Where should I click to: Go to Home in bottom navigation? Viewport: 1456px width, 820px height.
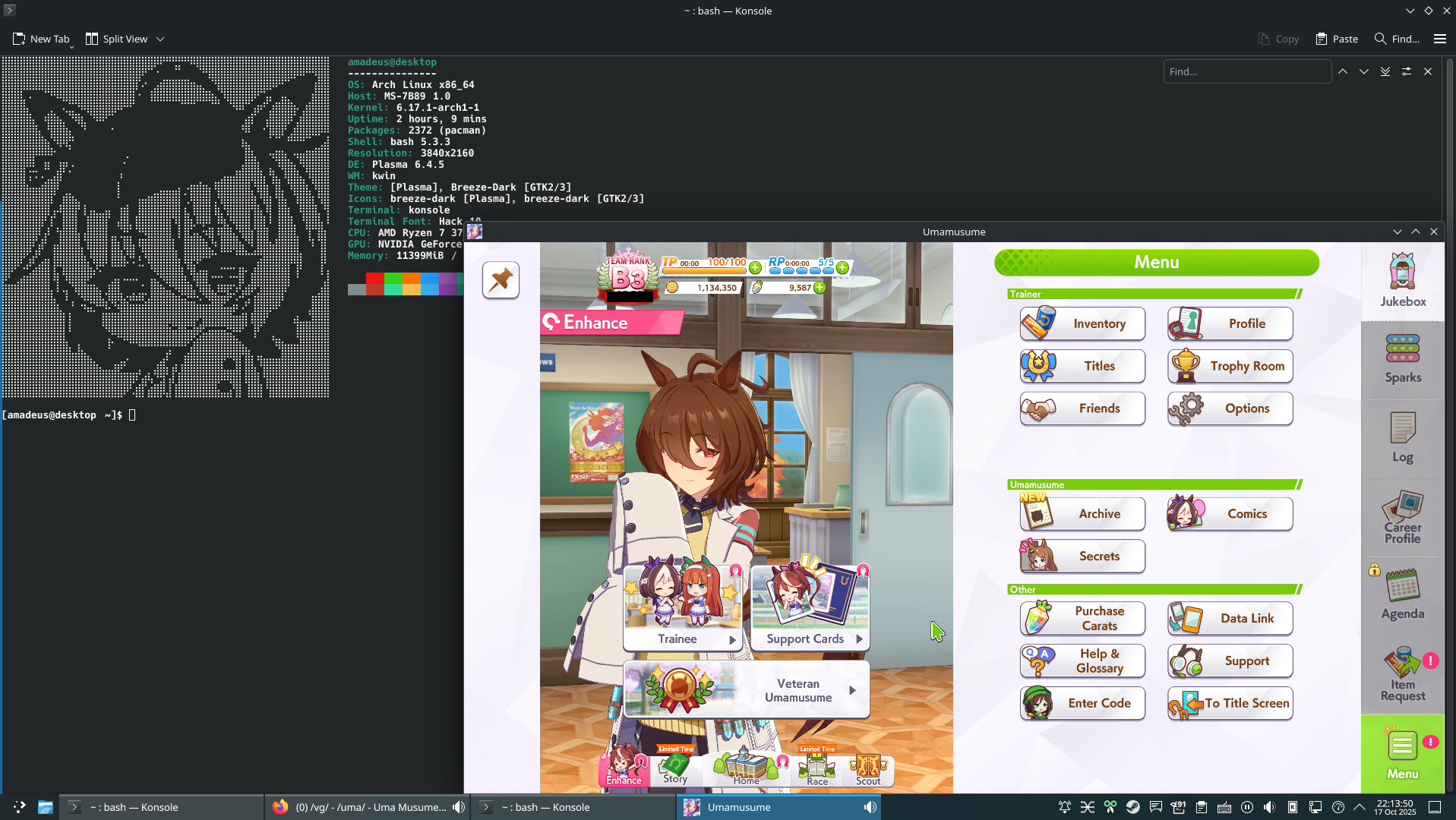(746, 767)
